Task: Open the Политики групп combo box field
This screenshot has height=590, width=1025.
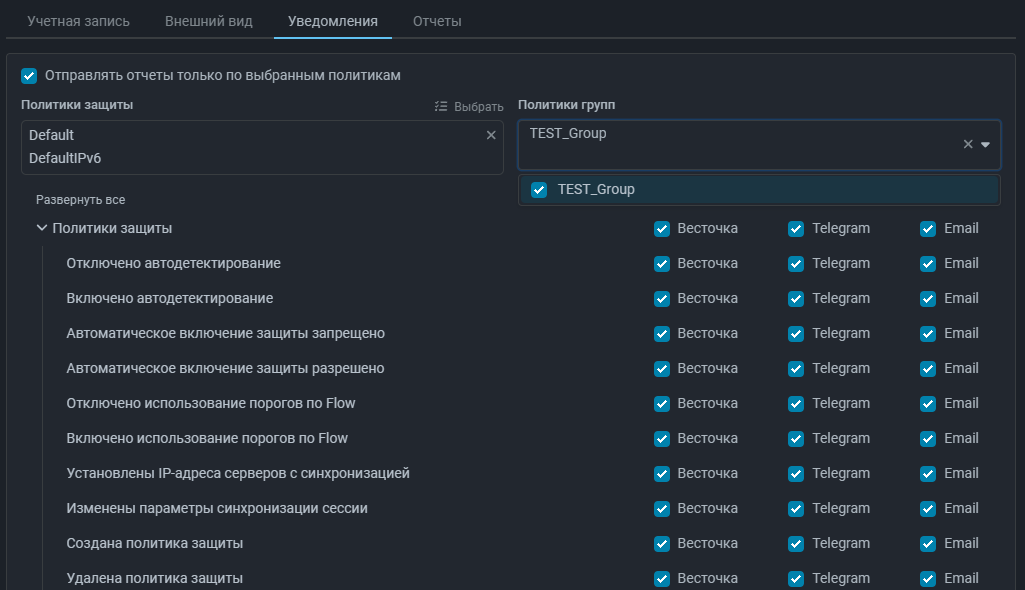Action: click(x=740, y=144)
